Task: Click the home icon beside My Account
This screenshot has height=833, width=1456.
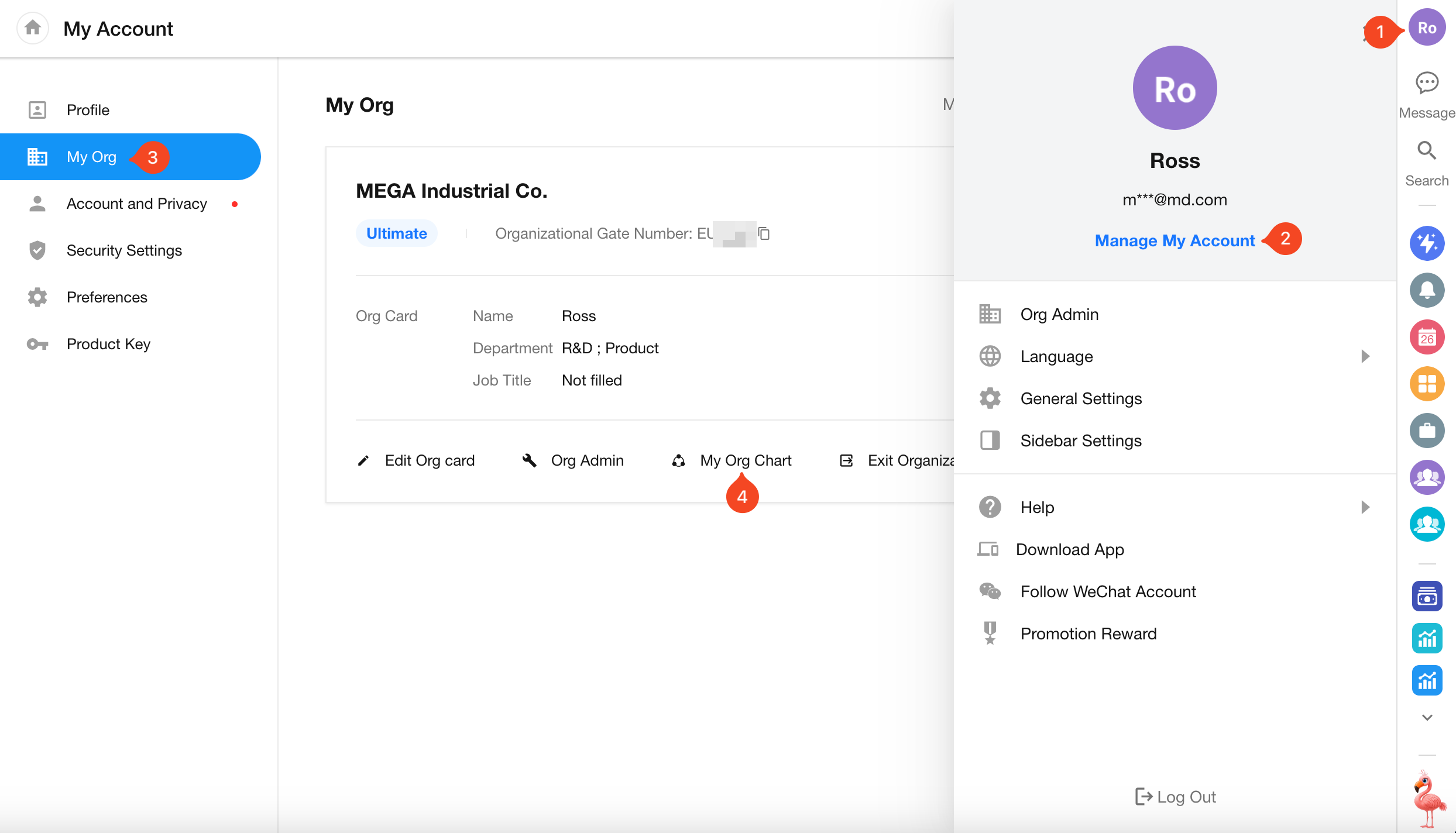Action: [33, 27]
